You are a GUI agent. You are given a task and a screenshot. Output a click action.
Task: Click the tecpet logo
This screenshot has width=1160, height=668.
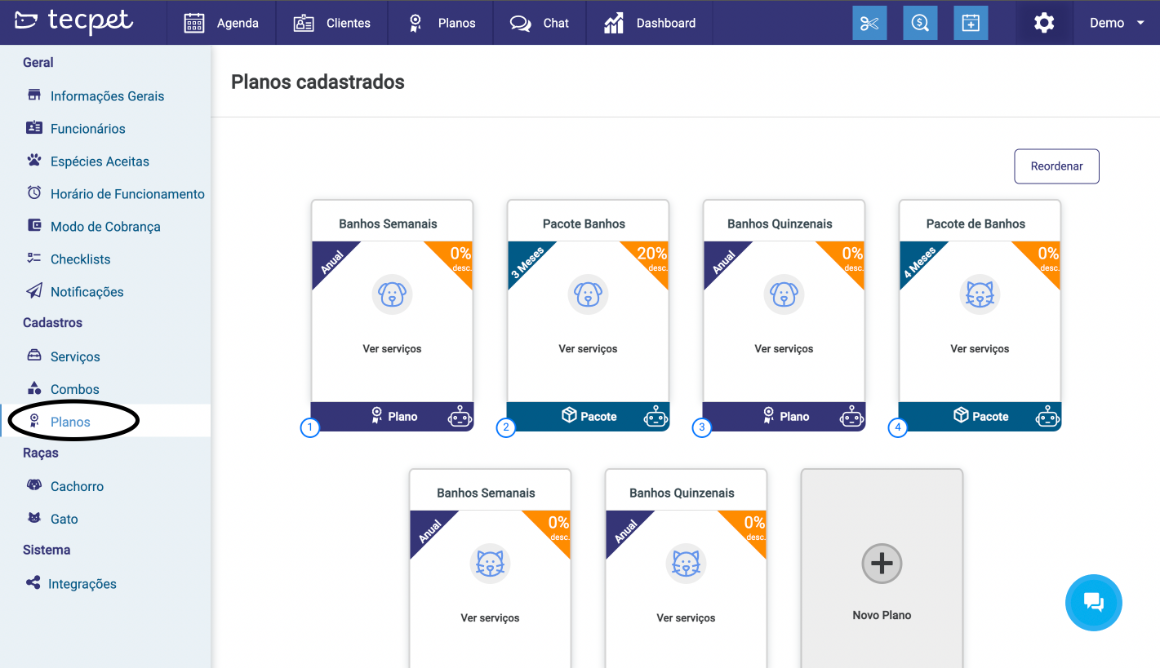click(x=74, y=21)
